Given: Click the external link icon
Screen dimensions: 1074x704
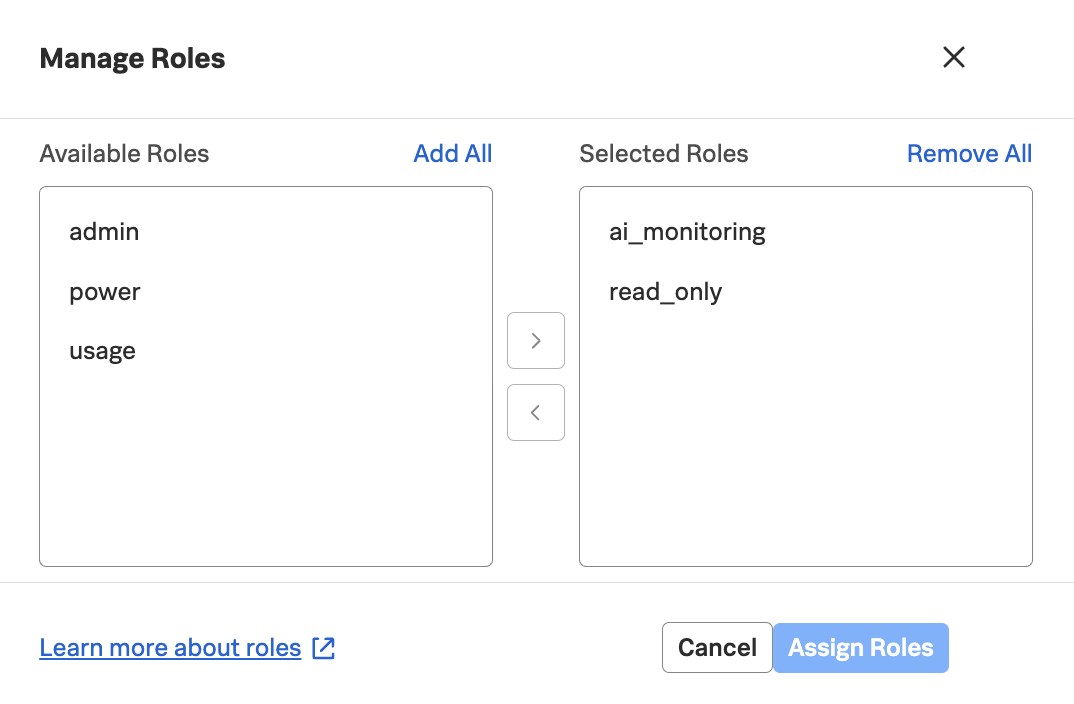Looking at the screenshot, I should coord(323,648).
